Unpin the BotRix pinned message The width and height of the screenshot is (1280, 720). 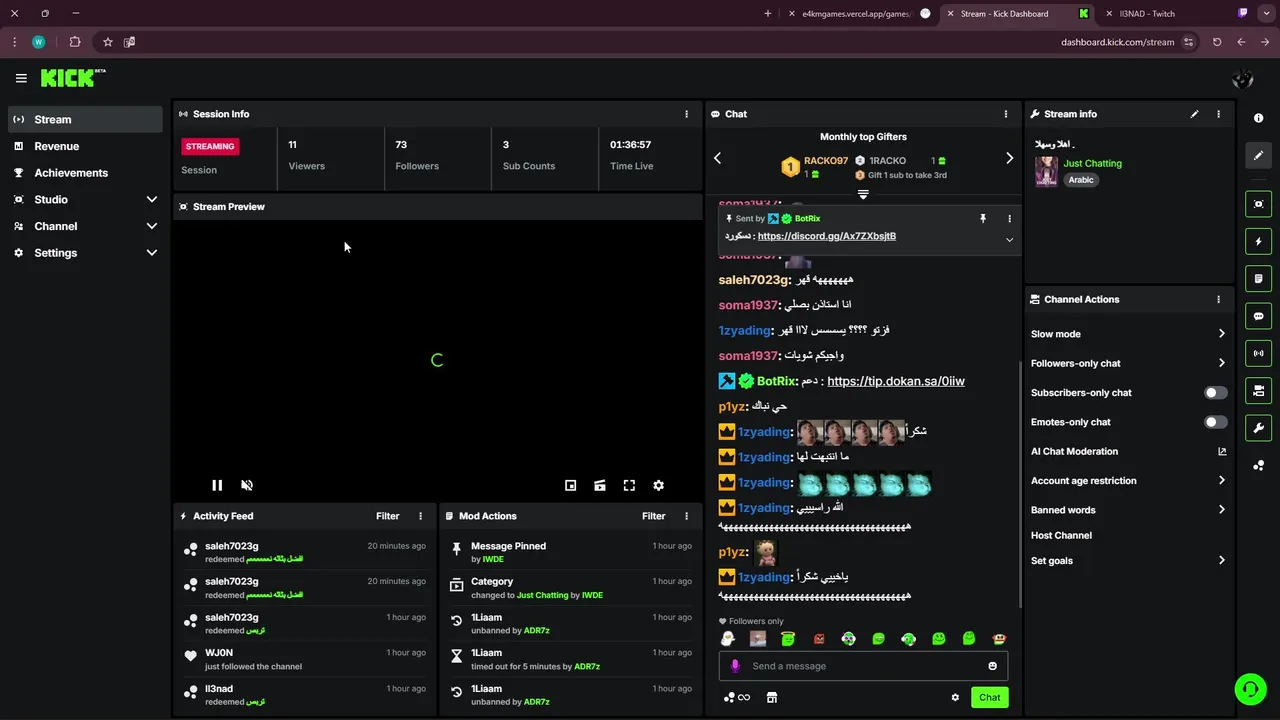coord(983,218)
